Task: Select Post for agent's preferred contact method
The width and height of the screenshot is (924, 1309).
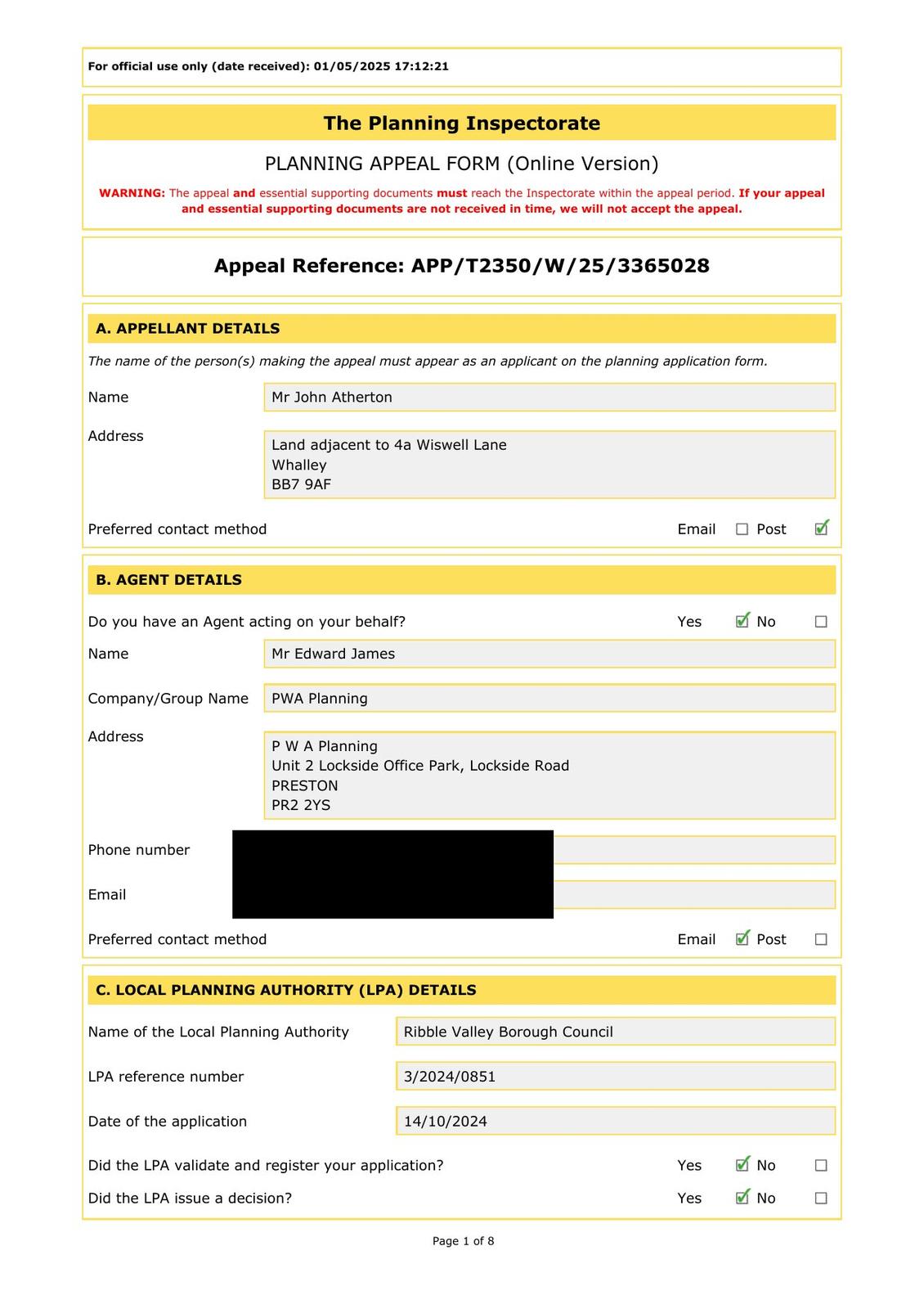Action: [821, 939]
